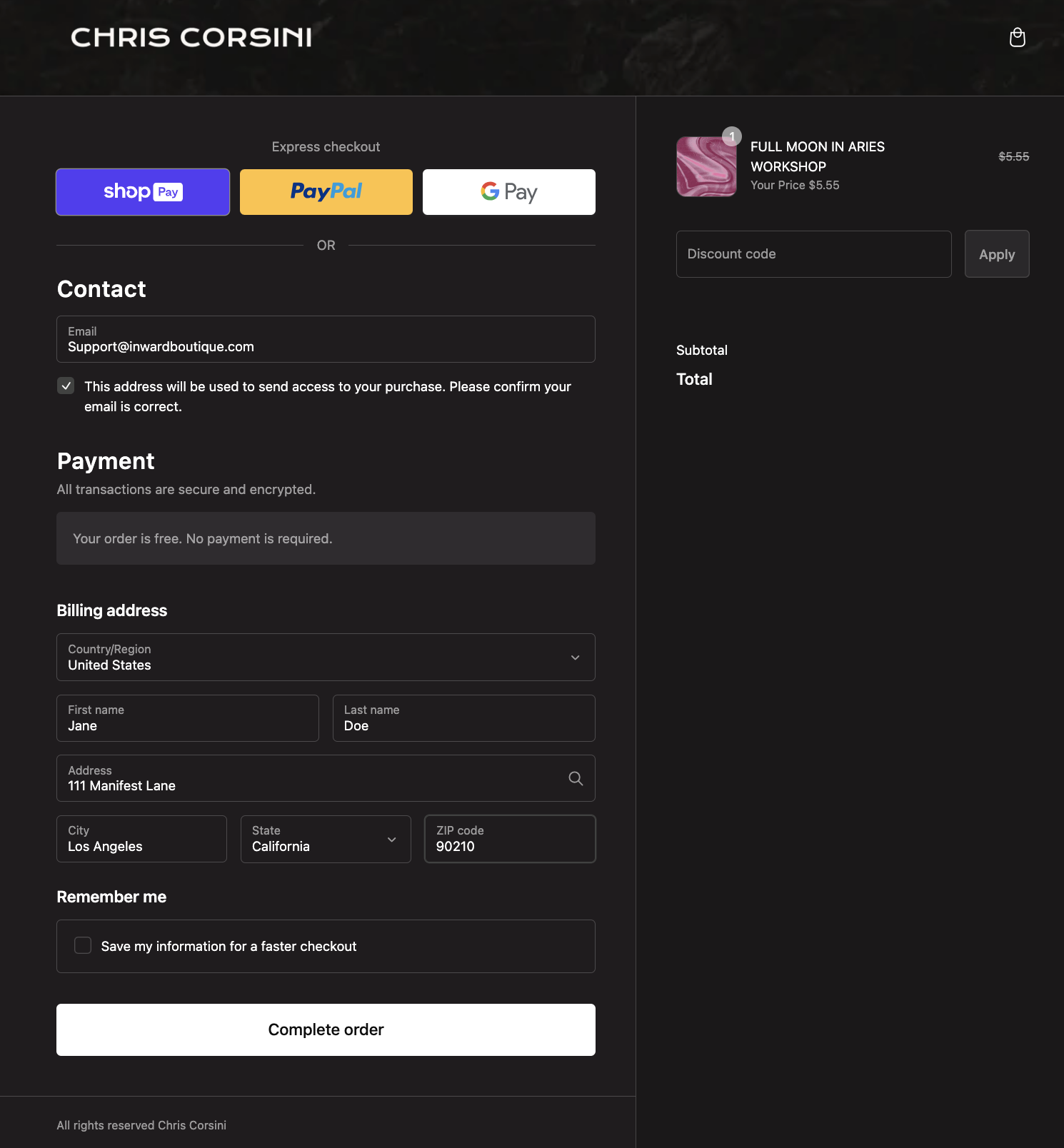
Task: Edit the First name field
Action: [x=188, y=718]
